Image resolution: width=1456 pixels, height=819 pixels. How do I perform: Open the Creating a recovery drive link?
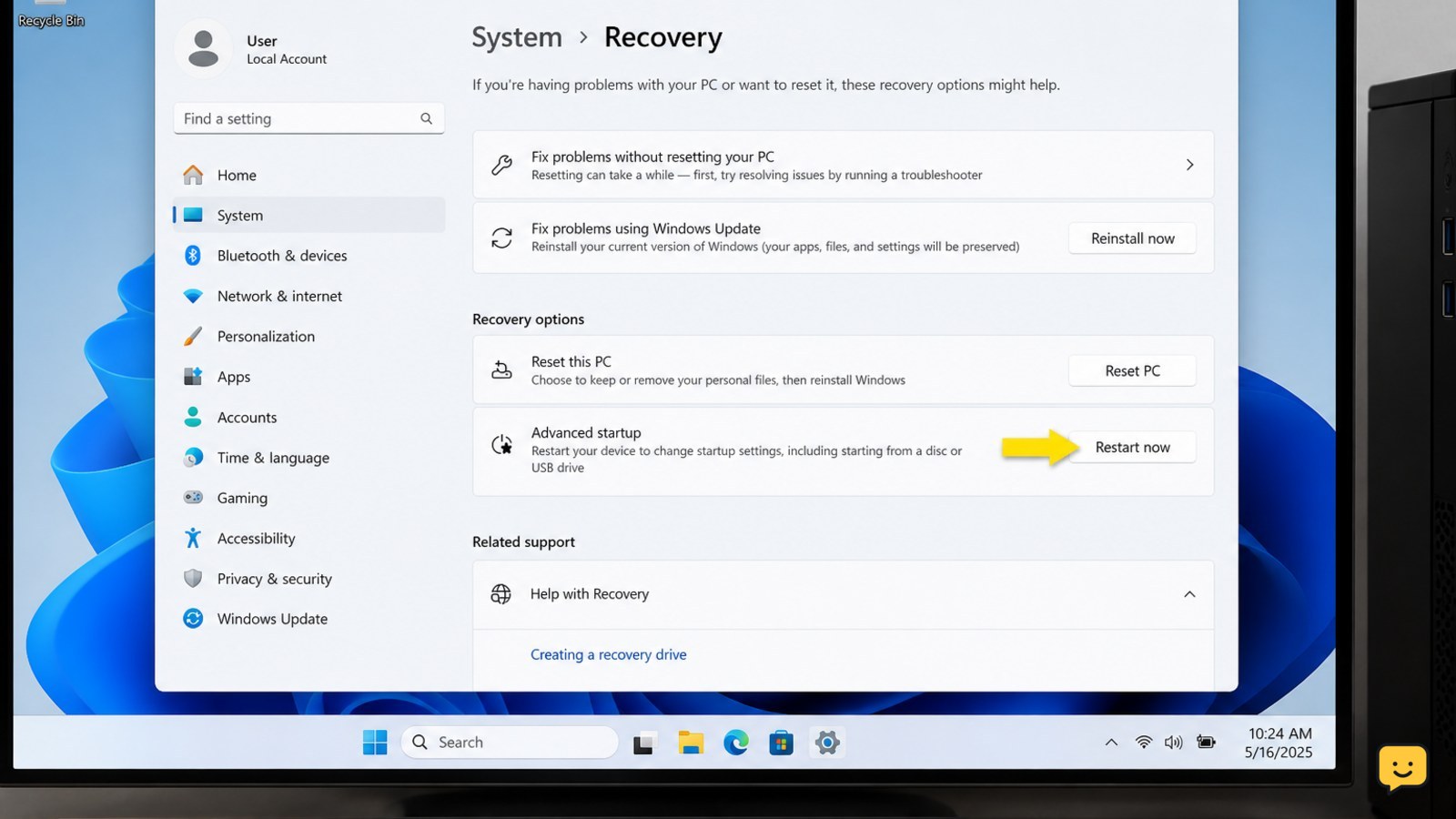[x=609, y=654]
